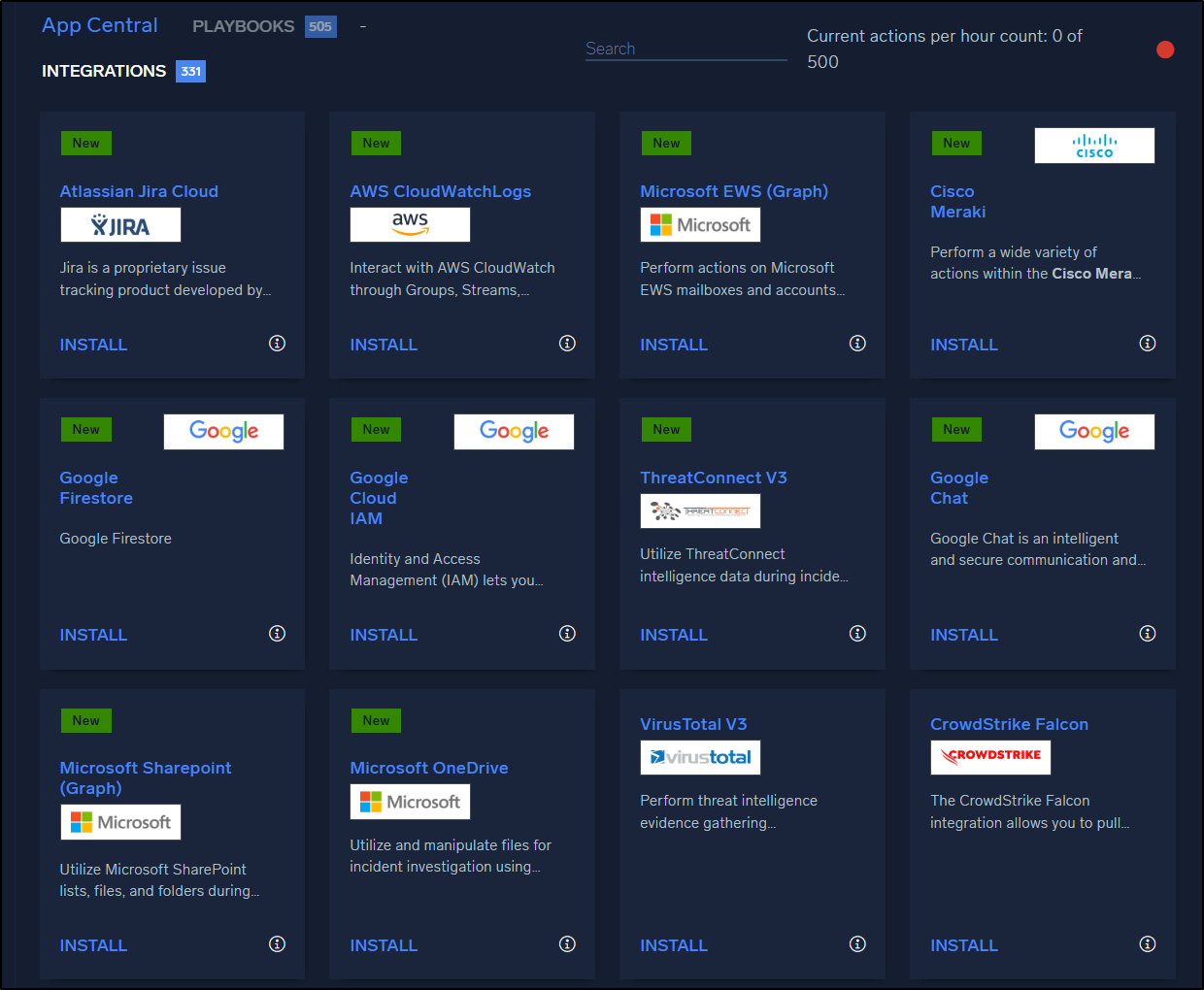The image size is (1204, 990).
Task: Click the VirusTotal logo thumbnail
Action: [700, 757]
